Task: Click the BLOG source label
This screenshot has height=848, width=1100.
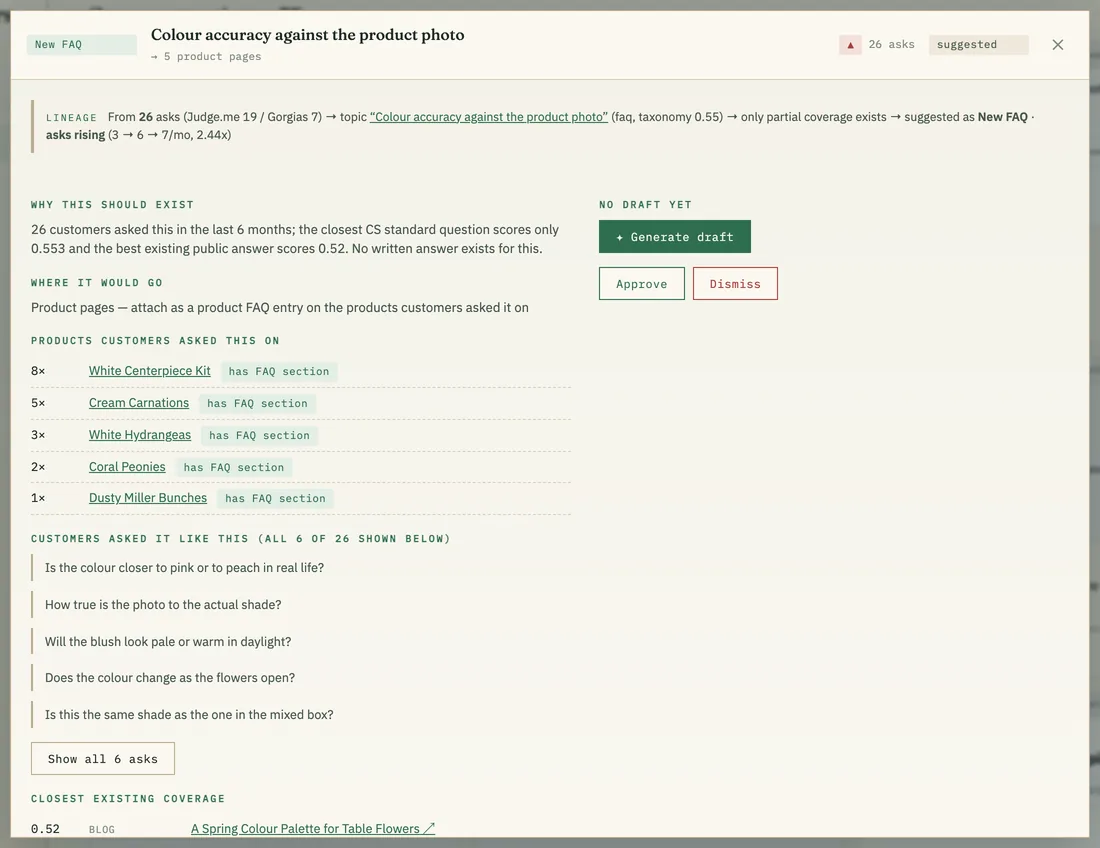Action: (x=102, y=829)
